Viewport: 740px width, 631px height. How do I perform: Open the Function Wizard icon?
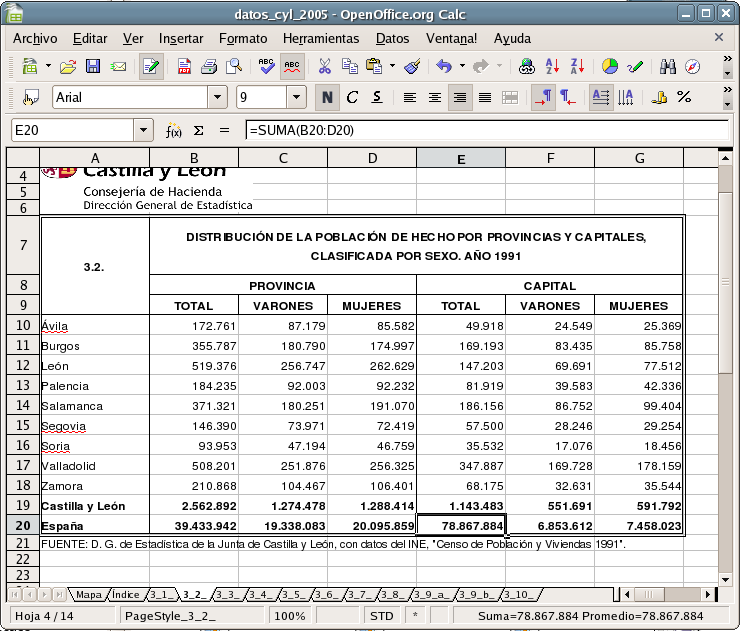tap(174, 131)
